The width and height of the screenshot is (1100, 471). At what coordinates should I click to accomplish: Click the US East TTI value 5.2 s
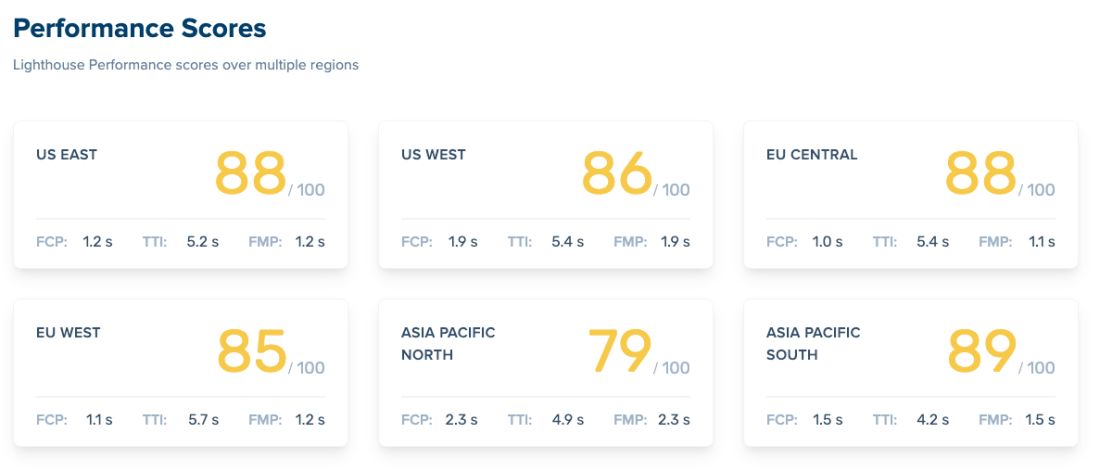pos(203,242)
